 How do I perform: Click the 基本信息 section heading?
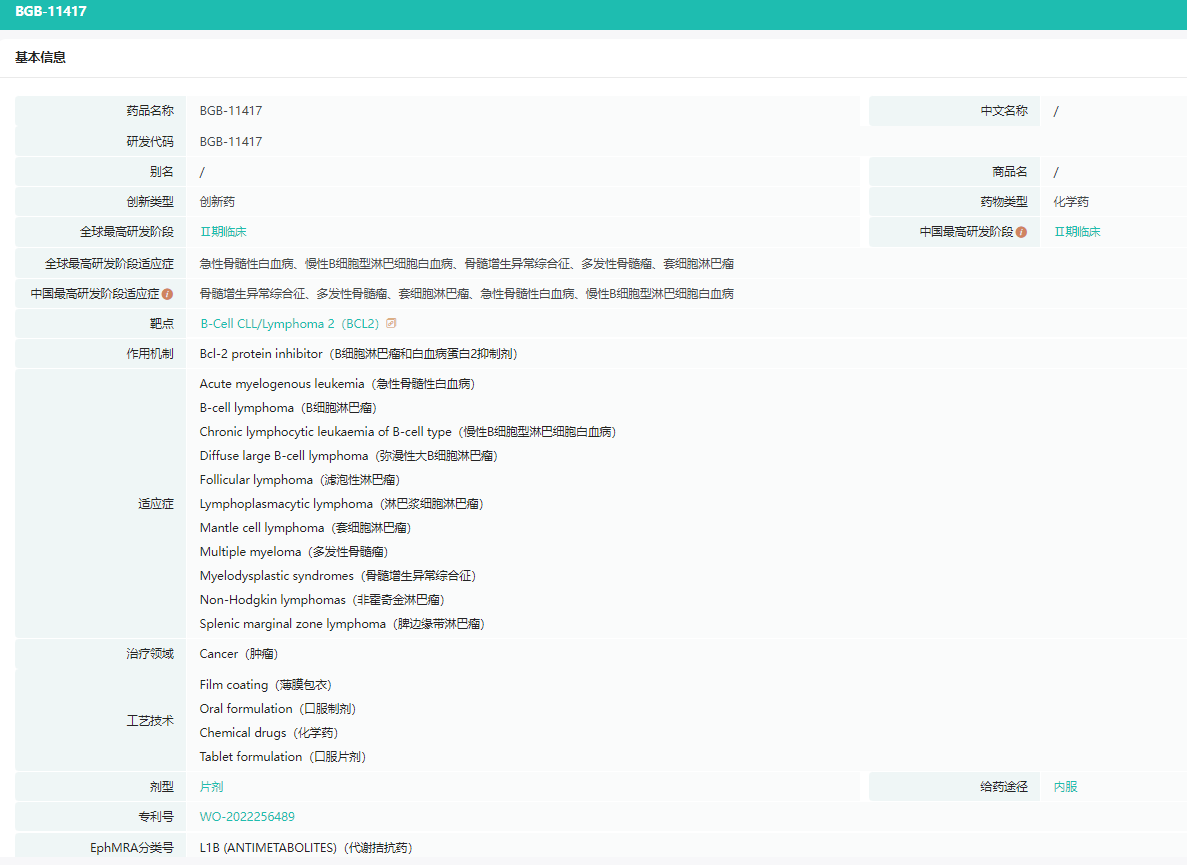point(40,58)
